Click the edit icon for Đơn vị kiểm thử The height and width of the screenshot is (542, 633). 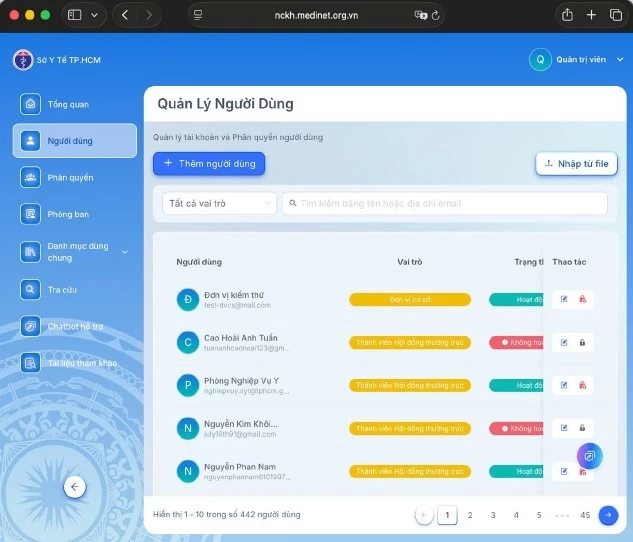coord(564,299)
